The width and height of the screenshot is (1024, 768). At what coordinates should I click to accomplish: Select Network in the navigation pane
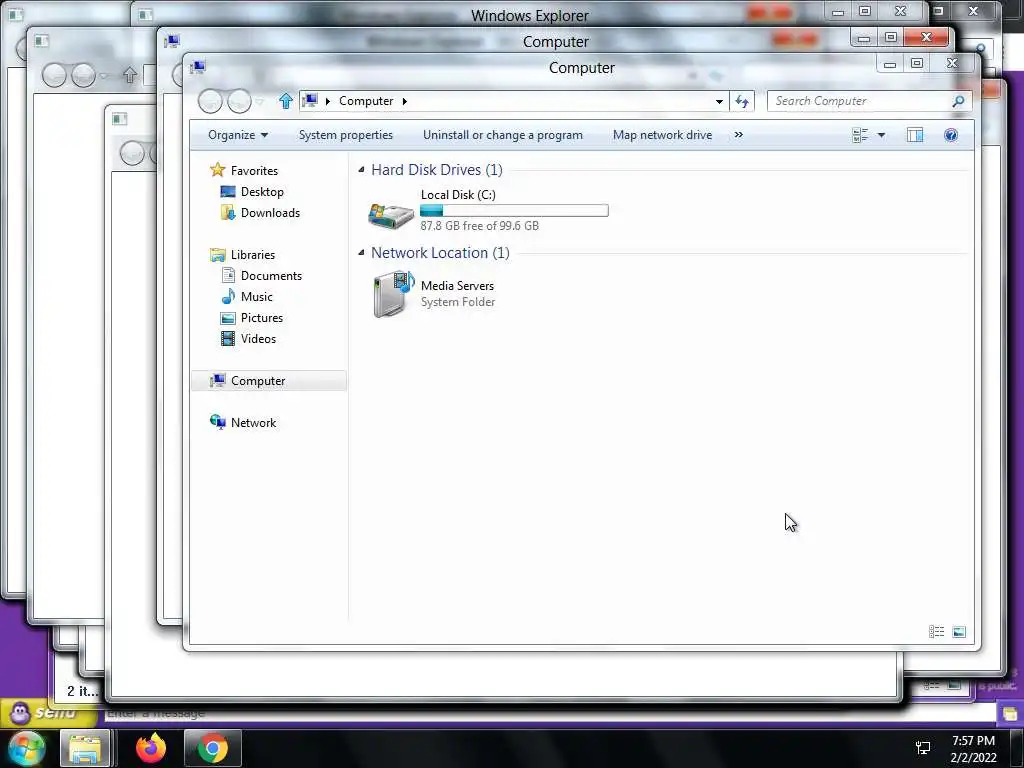(253, 423)
